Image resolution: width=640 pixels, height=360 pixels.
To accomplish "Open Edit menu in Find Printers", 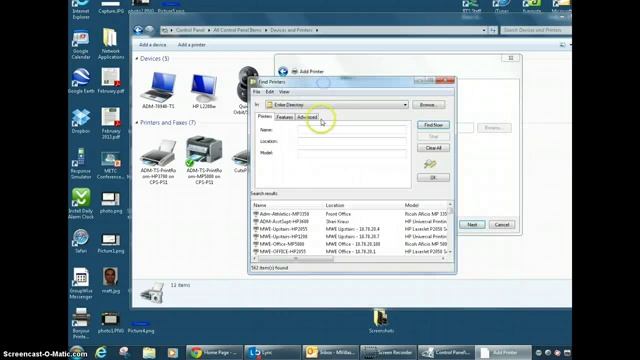I will [x=269, y=92].
